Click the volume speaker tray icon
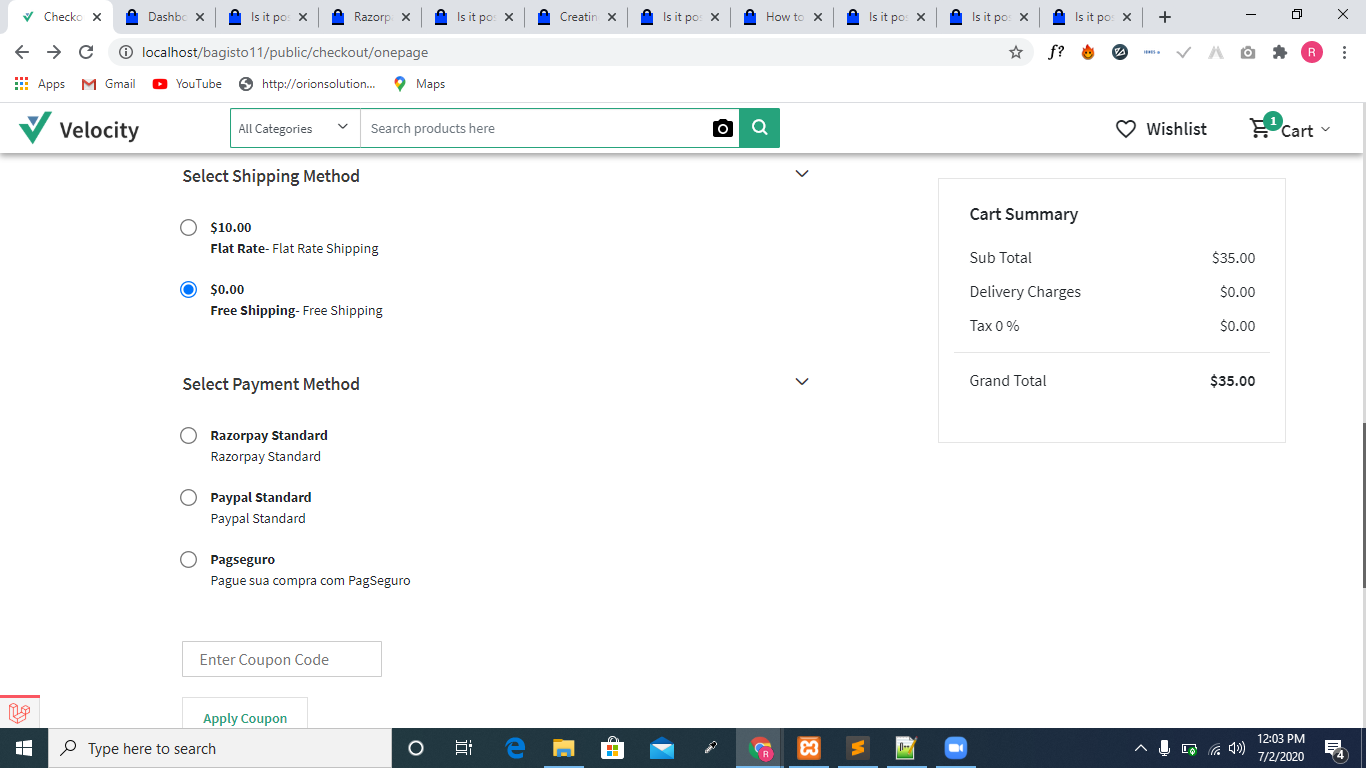The image size is (1366, 768). click(x=1237, y=748)
